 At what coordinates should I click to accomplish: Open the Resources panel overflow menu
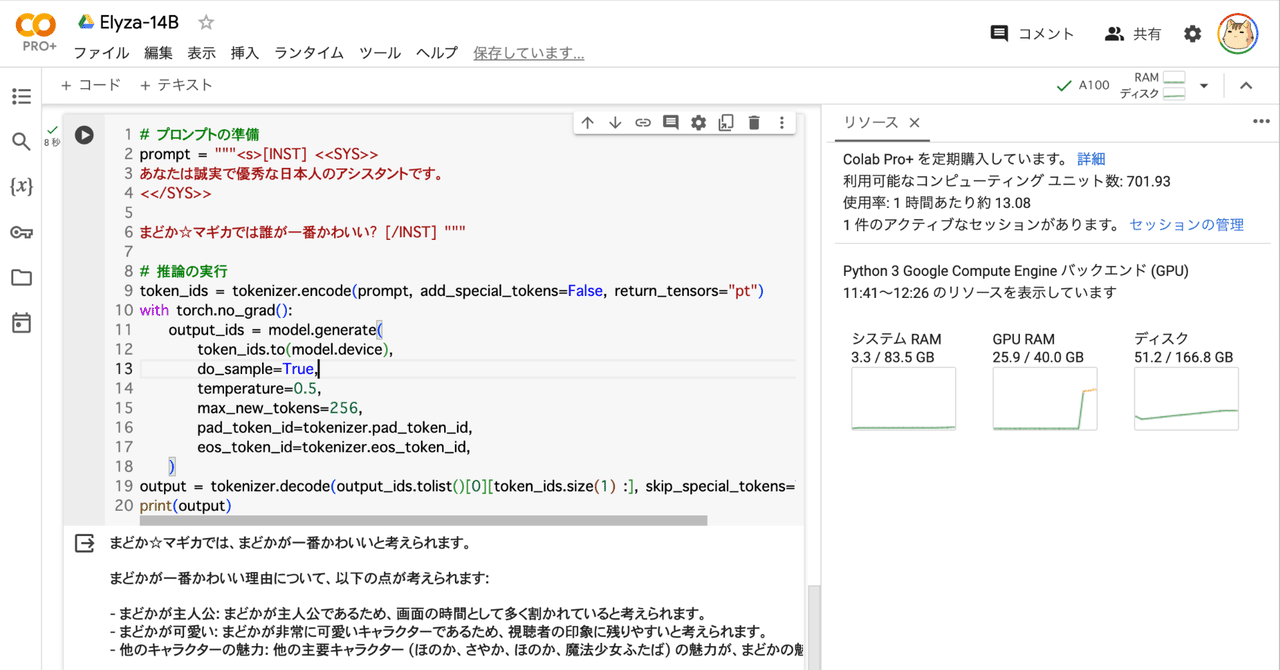(1259, 122)
